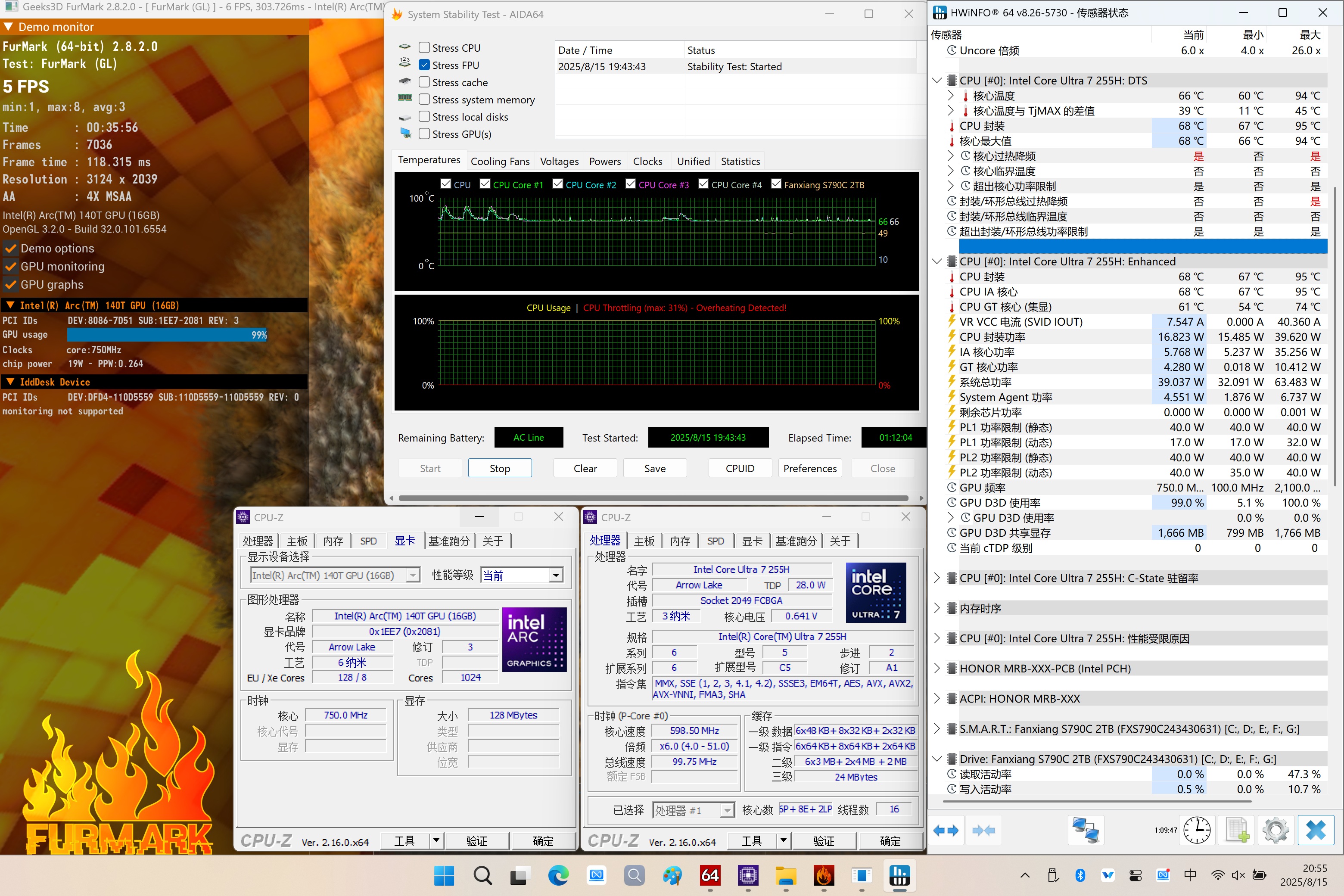Click HWiNFO log file with plus icon
The image size is (1344, 896).
tap(1237, 830)
